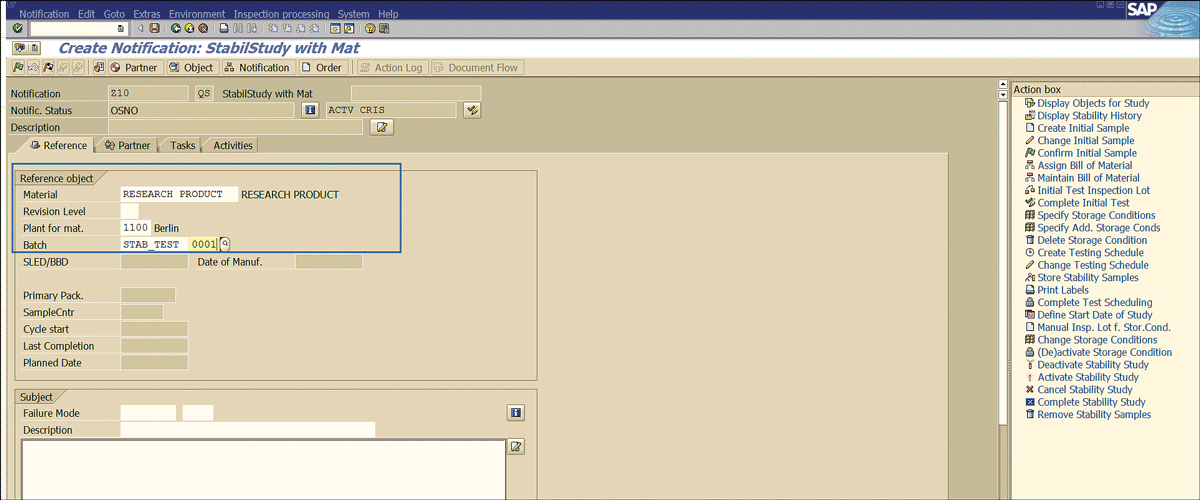
Task: Click the yellow Exit icon
Action: [x=189, y=28]
